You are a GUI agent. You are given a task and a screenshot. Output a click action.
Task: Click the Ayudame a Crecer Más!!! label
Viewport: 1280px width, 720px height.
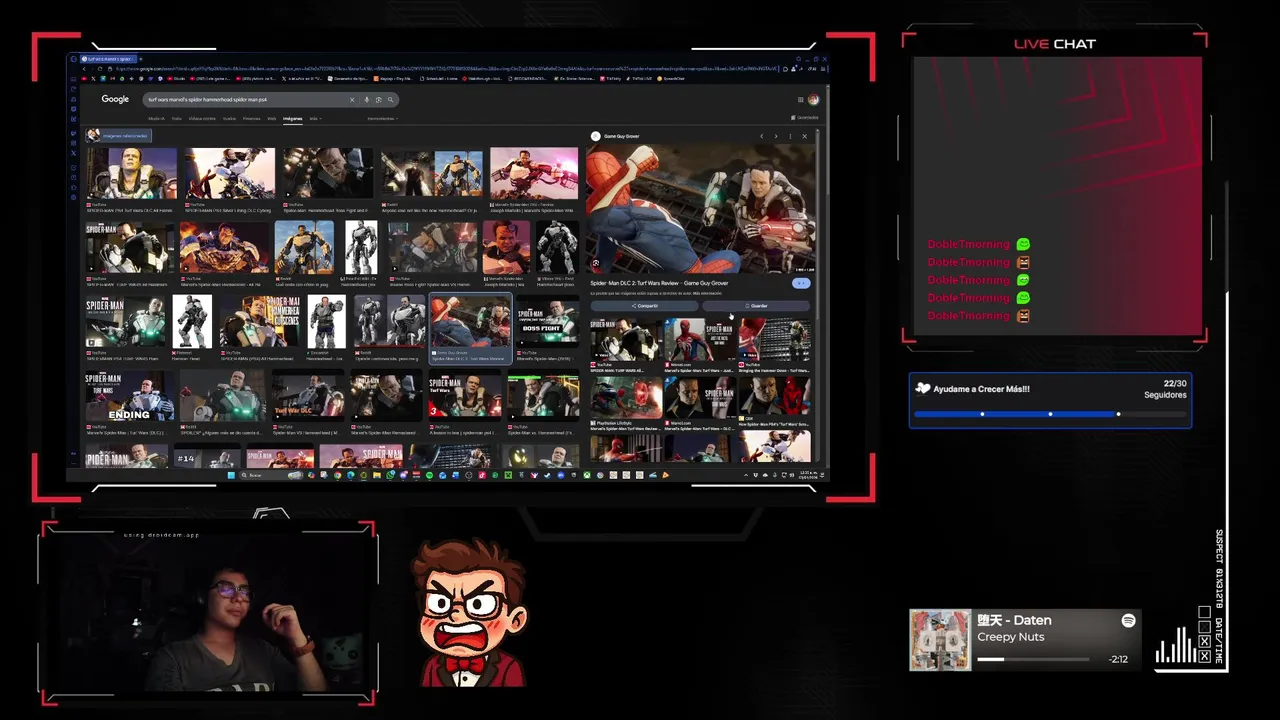[981, 389]
